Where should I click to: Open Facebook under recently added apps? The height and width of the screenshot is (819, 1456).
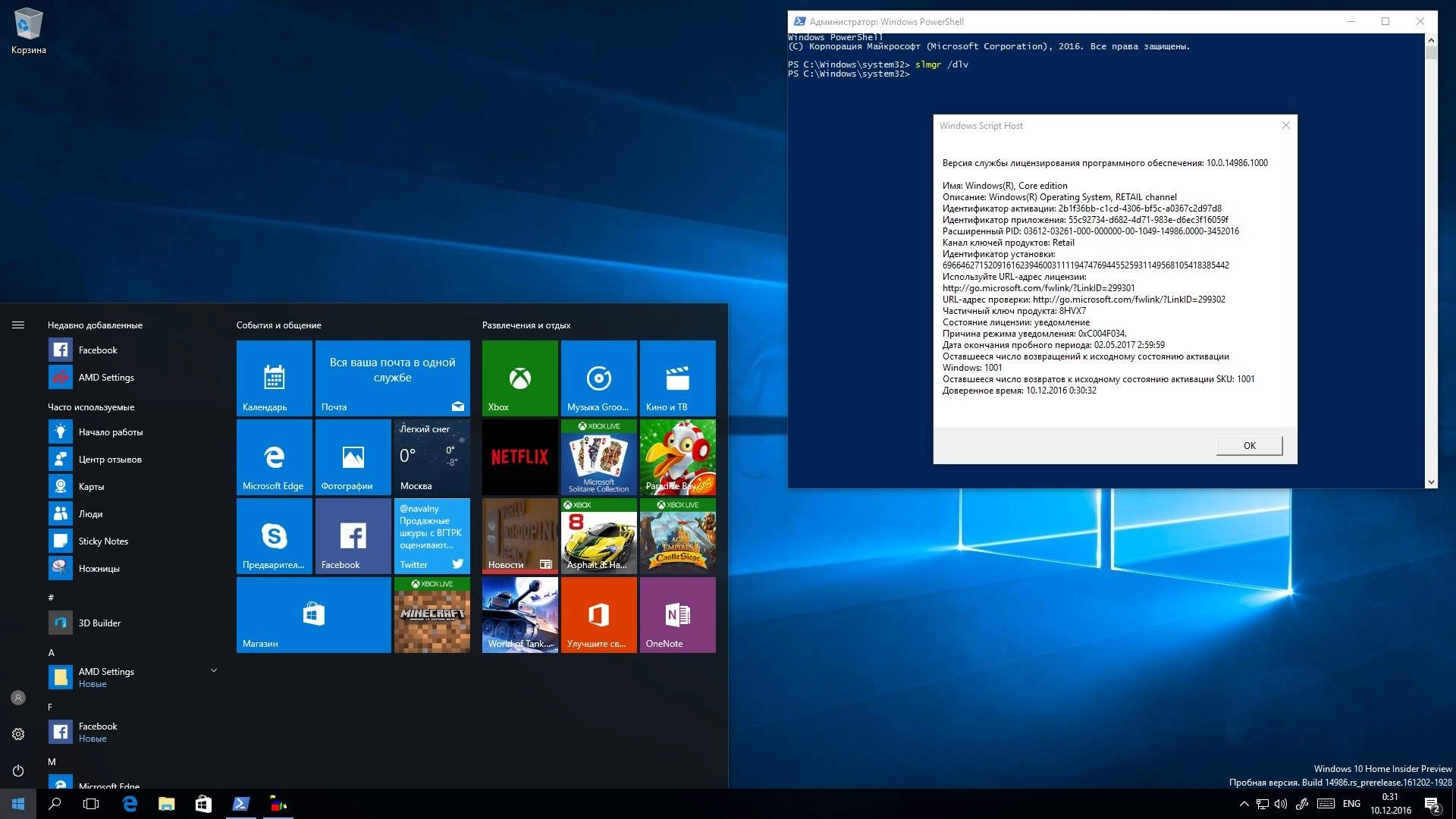click(x=133, y=350)
